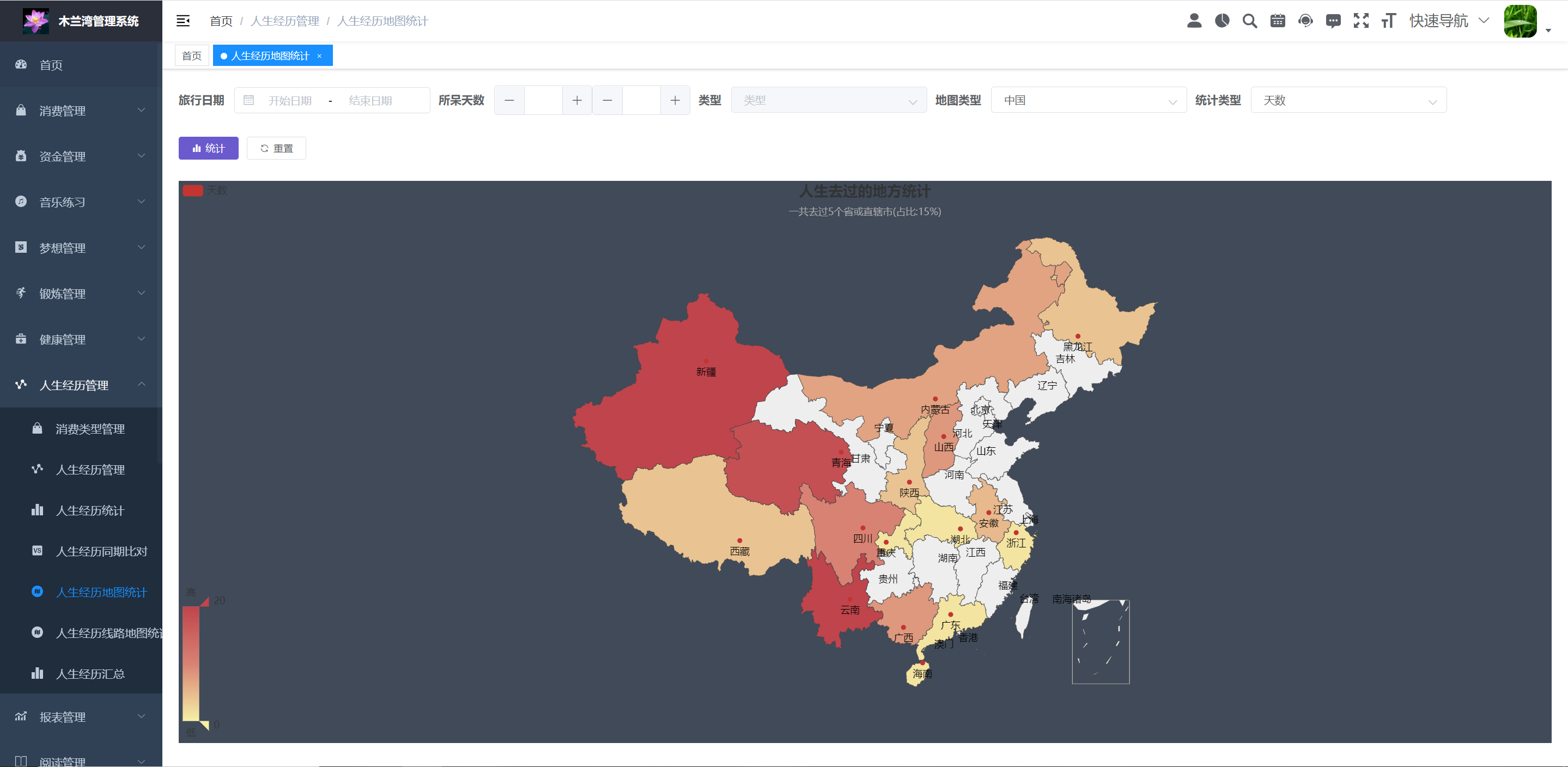This screenshot has height=767, width=1568.
Task: Open 人生经历同期比对 sidebar menu item
Action: [101, 551]
